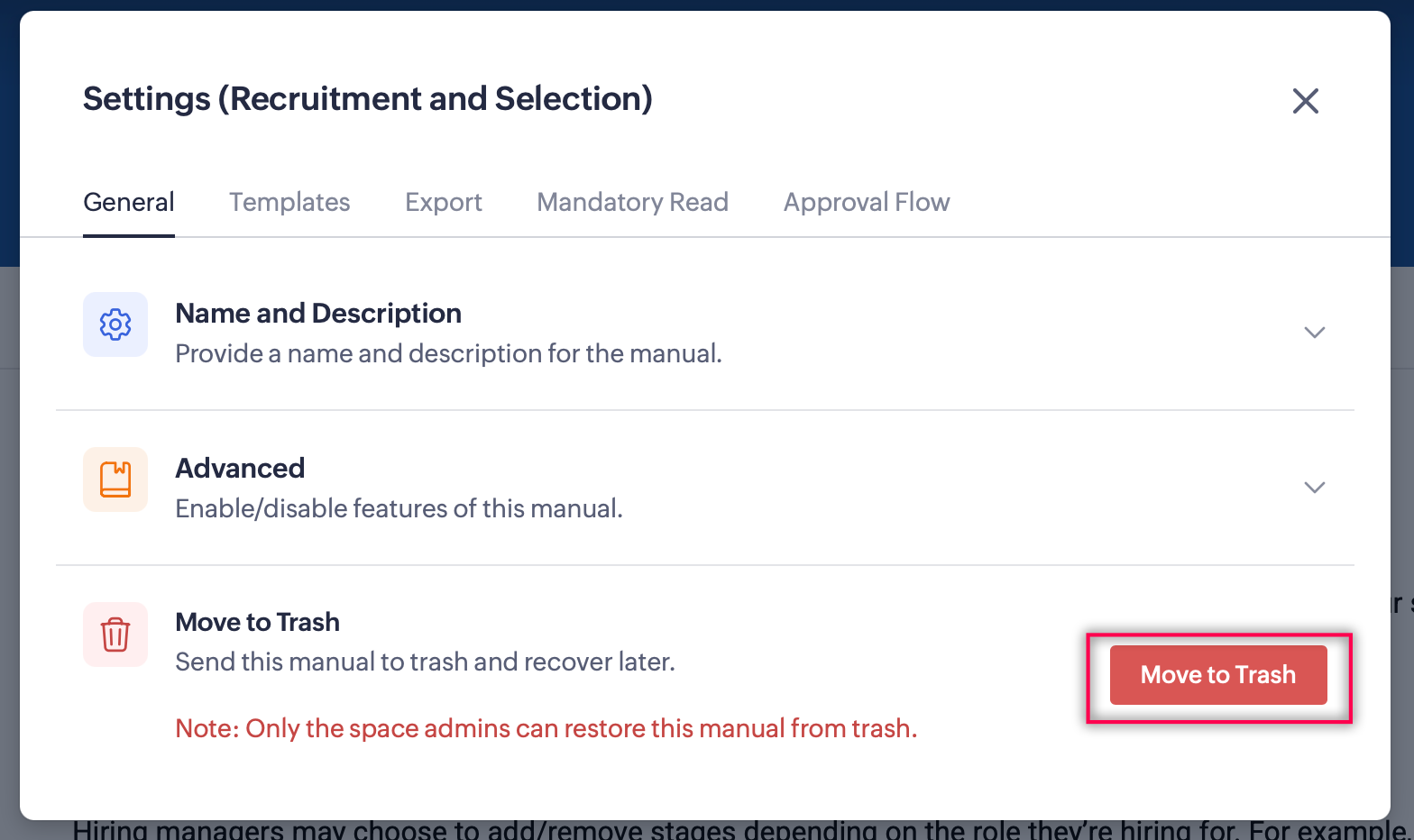Close the Settings dialog with the X
Screen dimensions: 1414x840
(x=1305, y=101)
